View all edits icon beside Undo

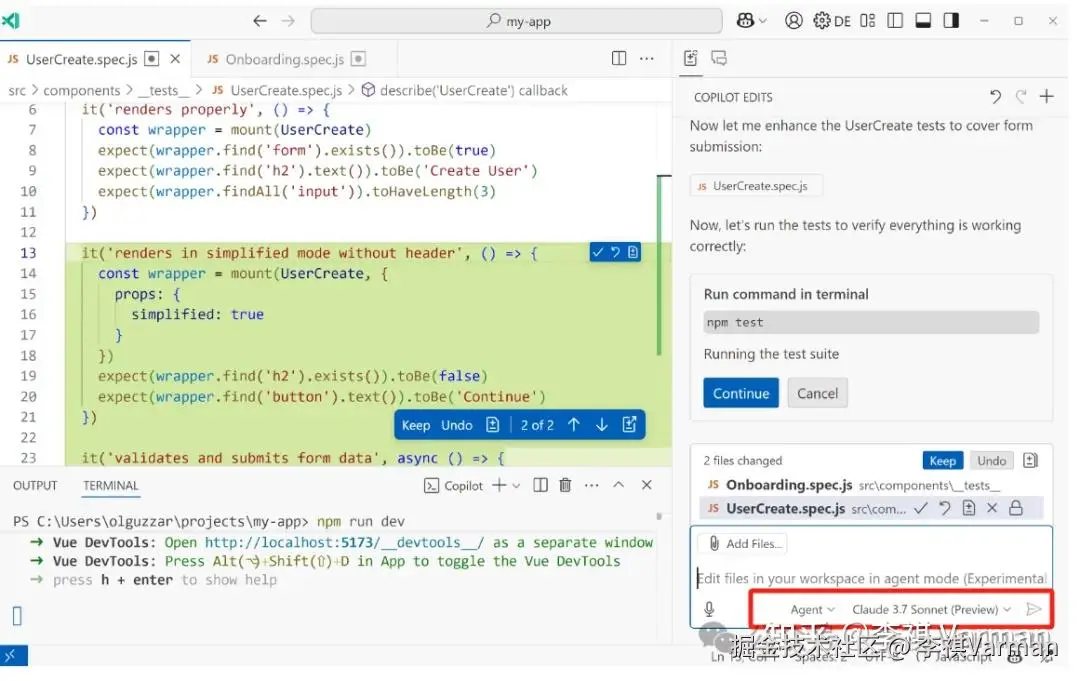[x=1030, y=460]
